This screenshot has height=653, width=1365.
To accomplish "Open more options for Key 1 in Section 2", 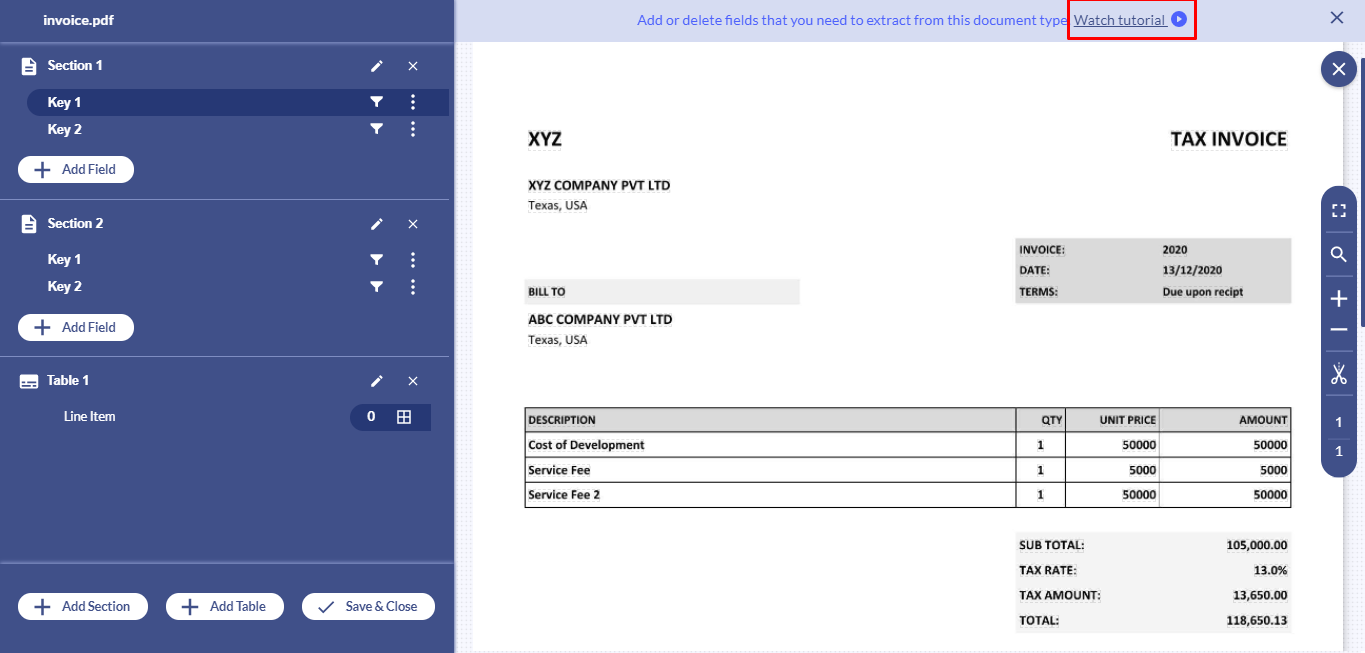I will pyautogui.click(x=413, y=260).
